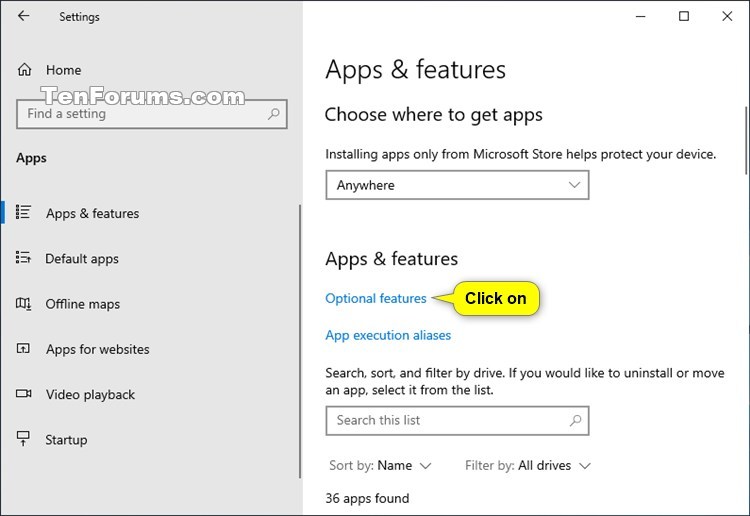Select the Apps & features list icon
The height and width of the screenshot is (516, 750).
tap(23, 212)
